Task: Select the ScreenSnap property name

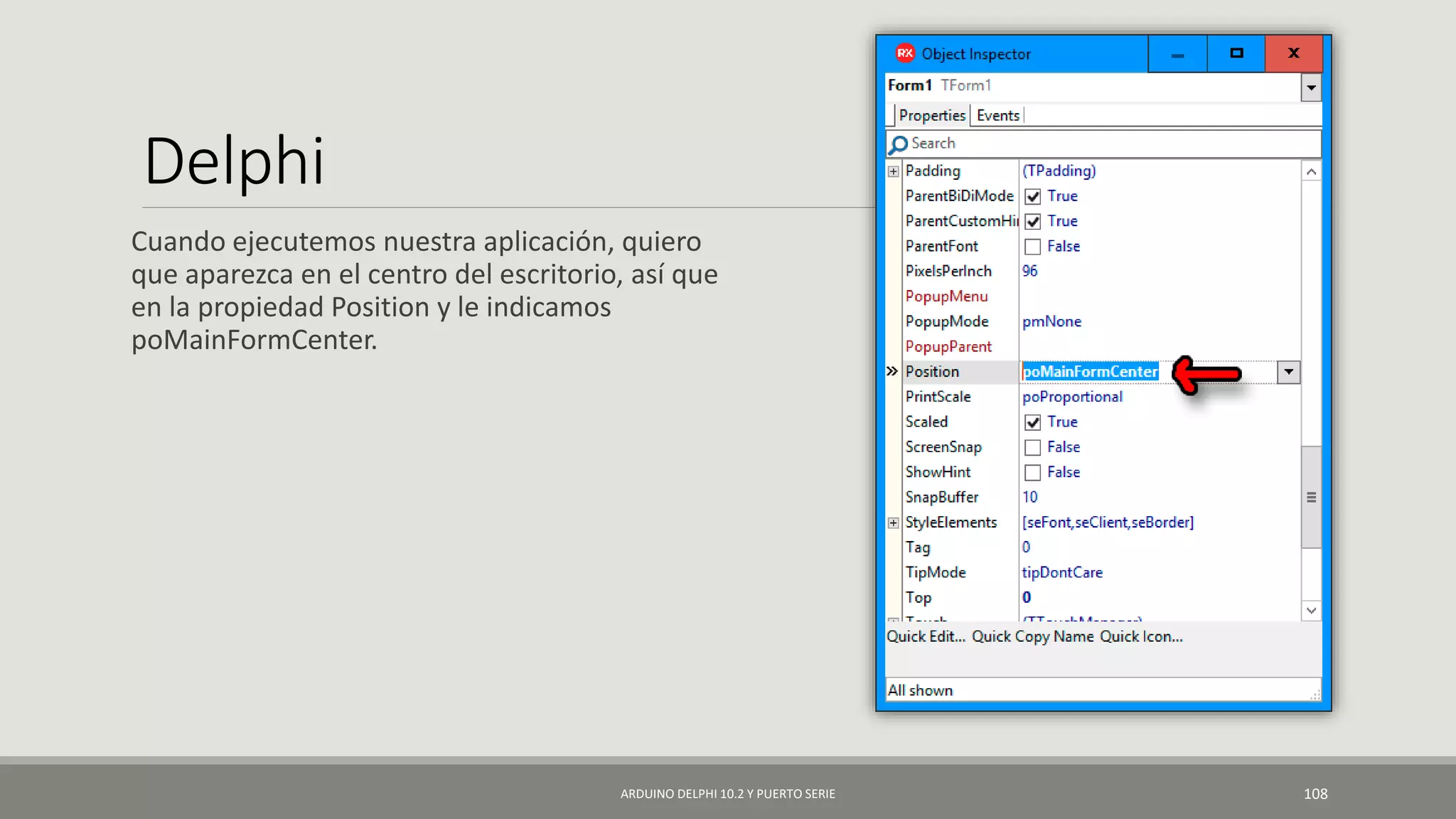Action: (943, 447)
